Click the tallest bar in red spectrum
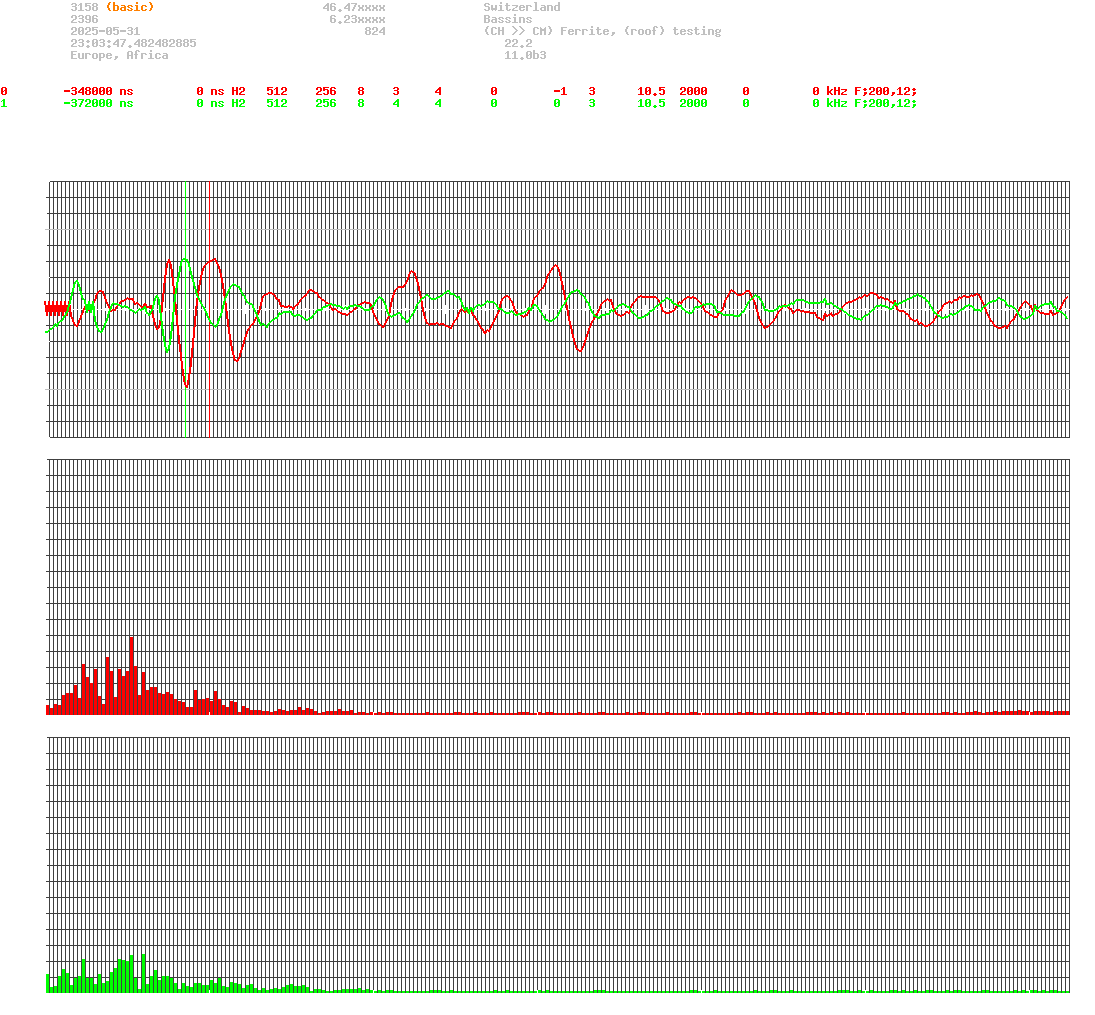Screen dimensions: 1095x1015 tap(131, 676)
